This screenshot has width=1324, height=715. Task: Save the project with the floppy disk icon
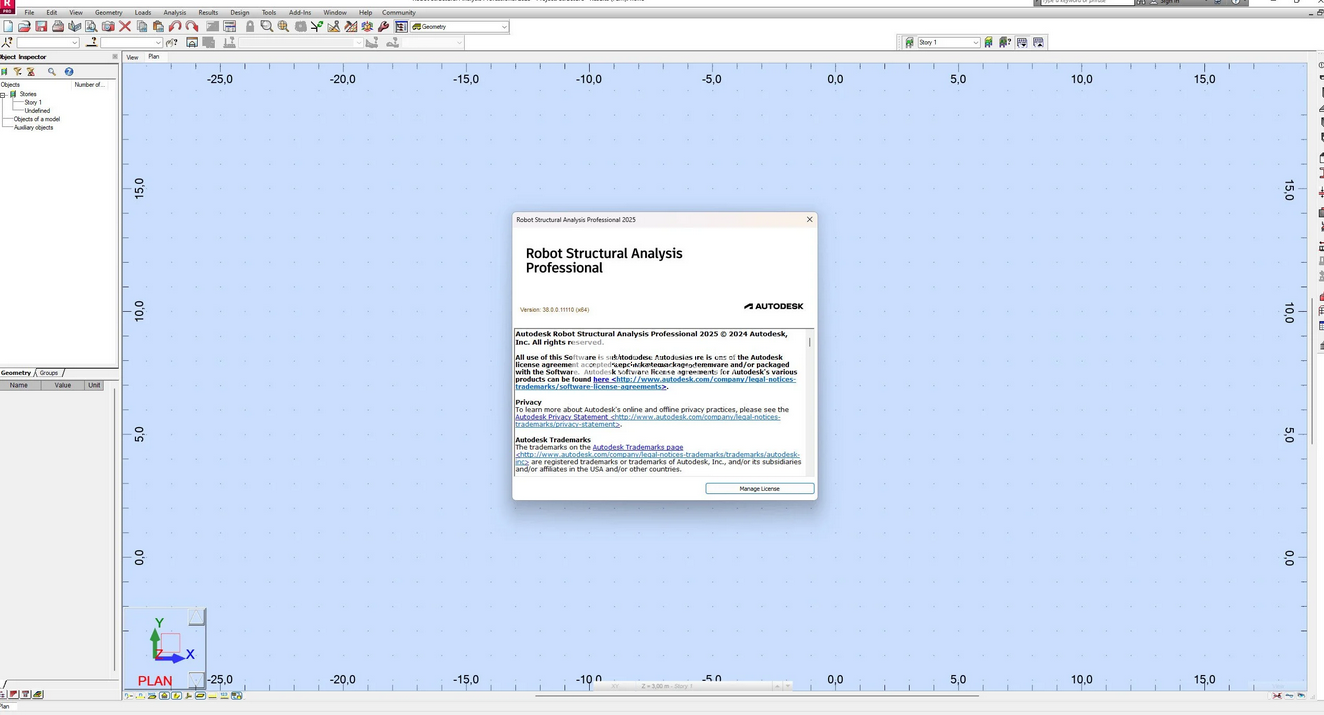click(x=41, y=27)
